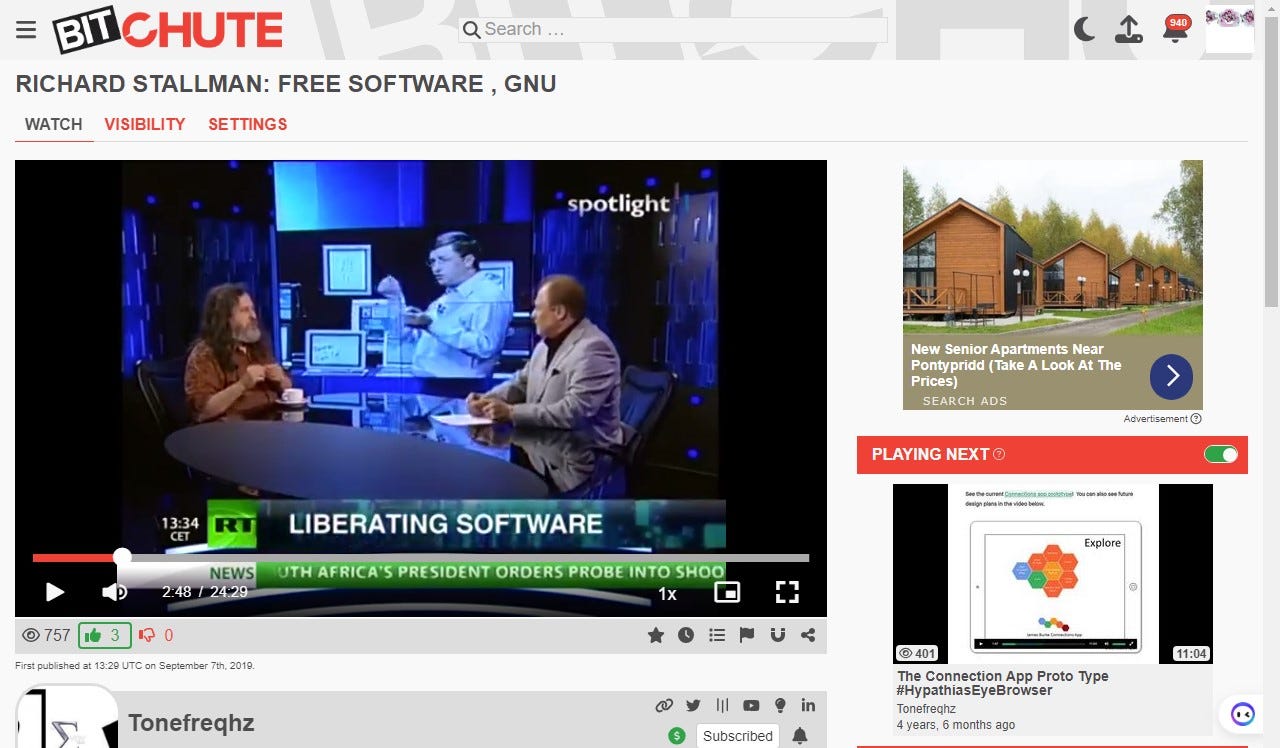The height and width of the screenshot is (748, 1280).
Task: Switch to the WATCH tab
Action: (x=54, y=124)
